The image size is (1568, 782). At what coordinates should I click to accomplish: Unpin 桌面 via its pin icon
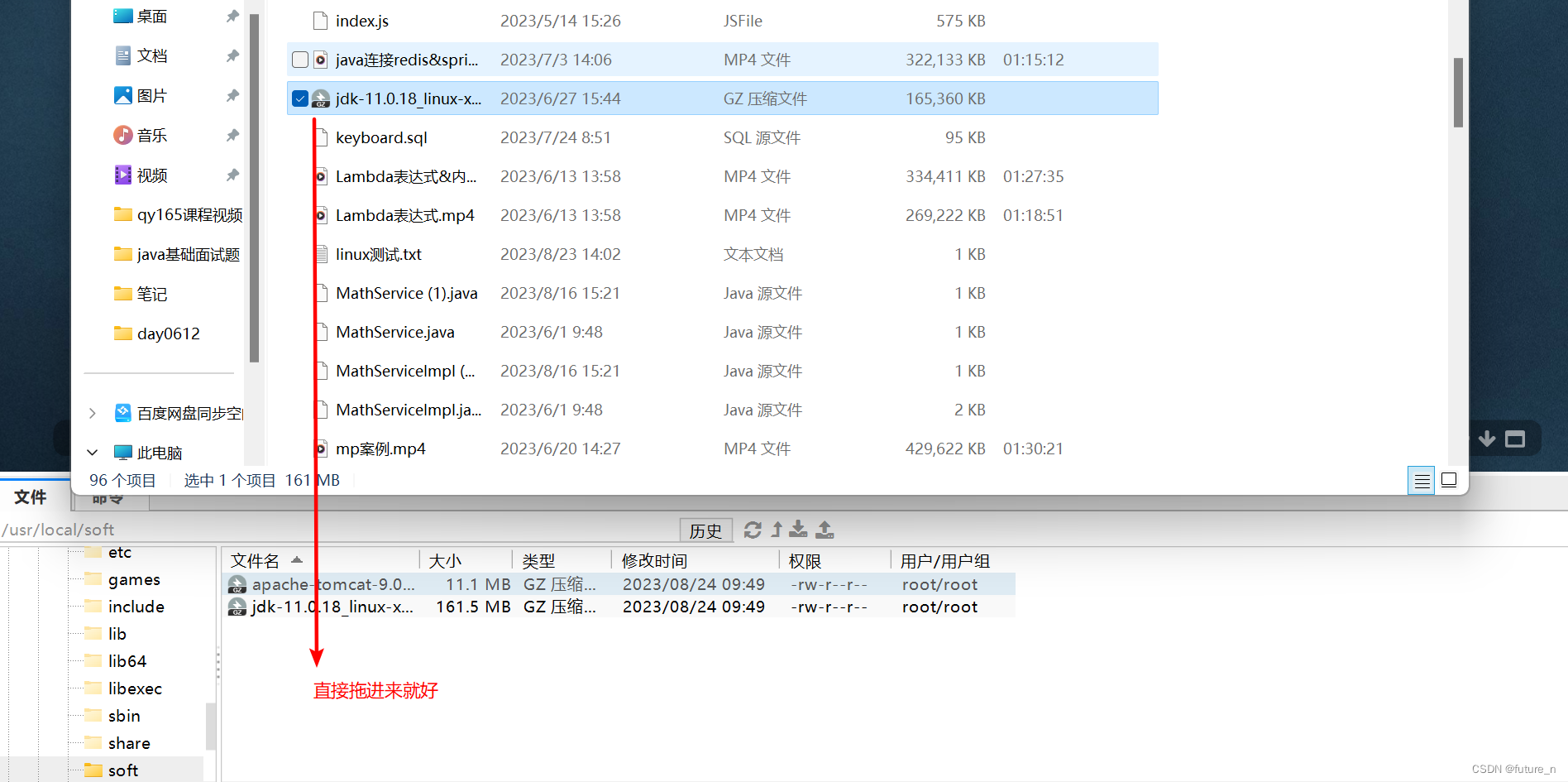232,17
